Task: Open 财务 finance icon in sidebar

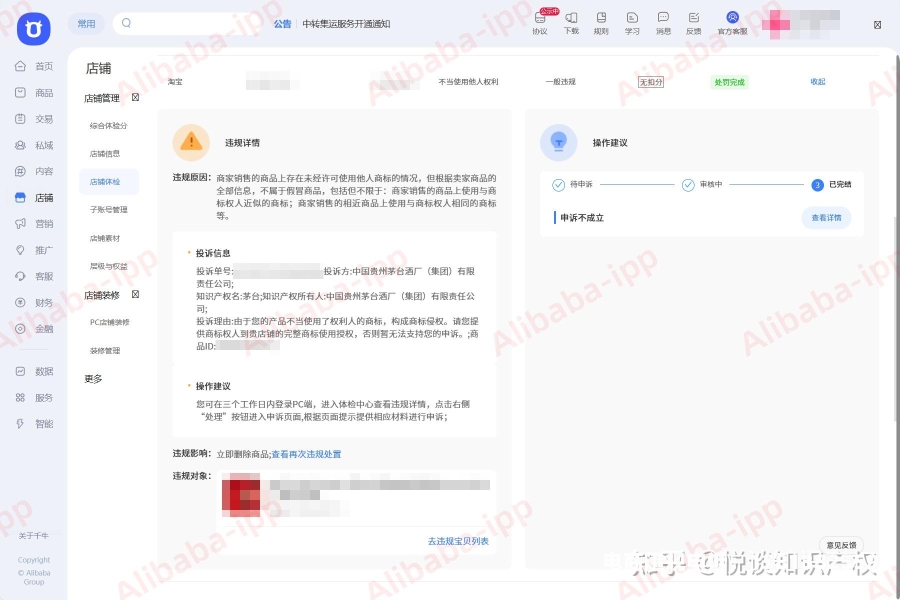Action: pos(20,303)
